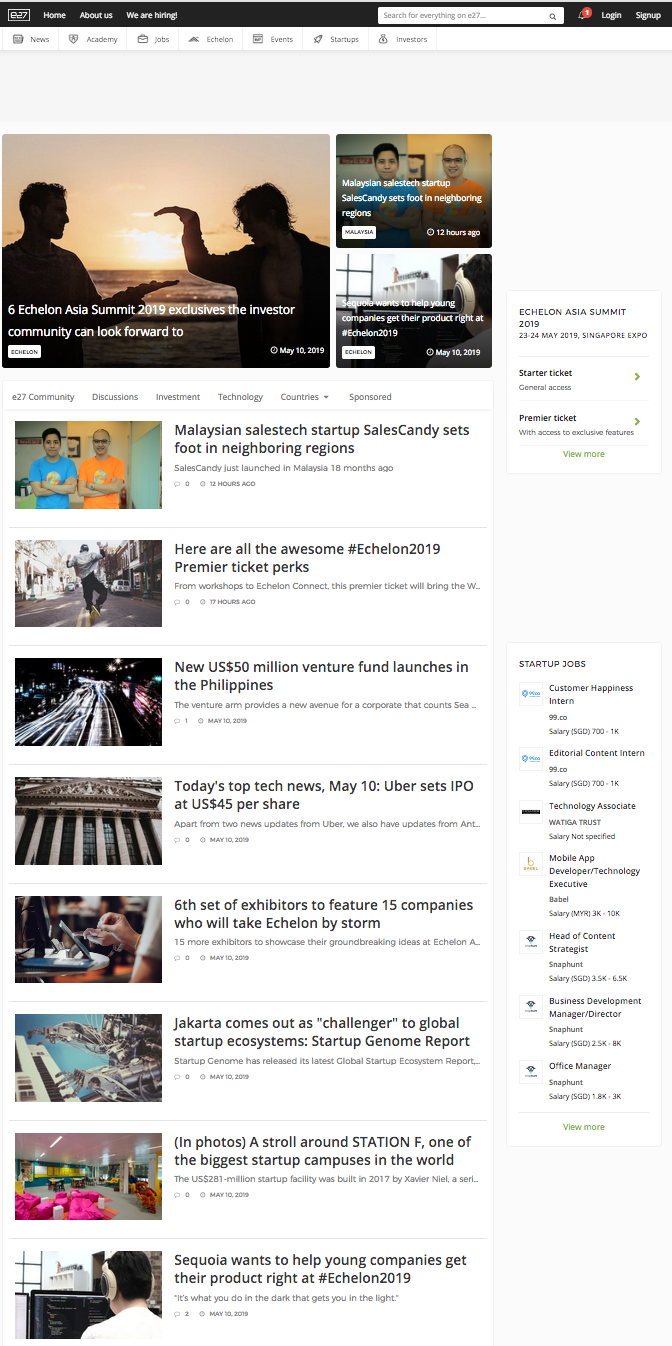Open We are hiring! link
This screenshot has height=1346, width=672.
(x=152, y=16)
